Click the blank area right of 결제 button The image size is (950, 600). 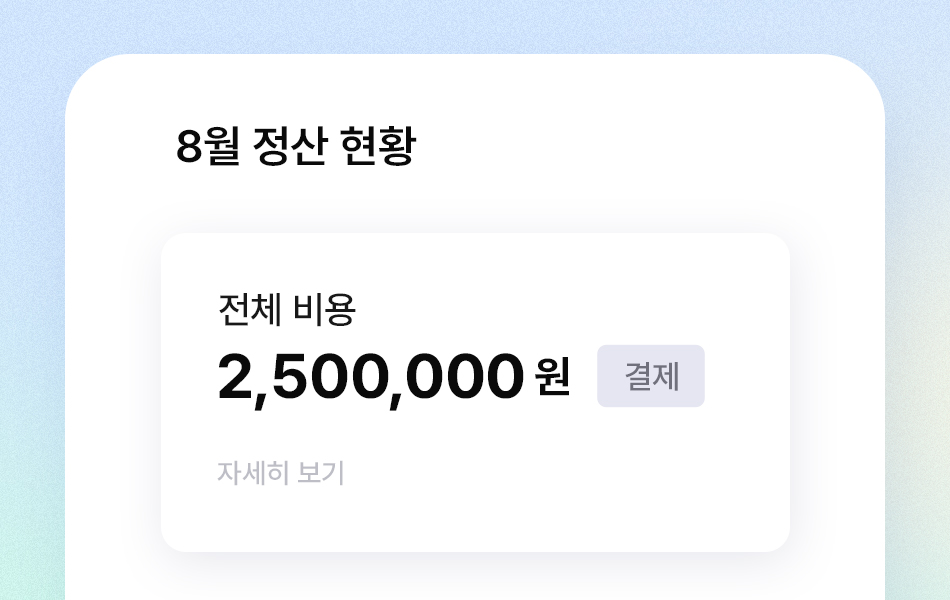(x=745, y=376)
